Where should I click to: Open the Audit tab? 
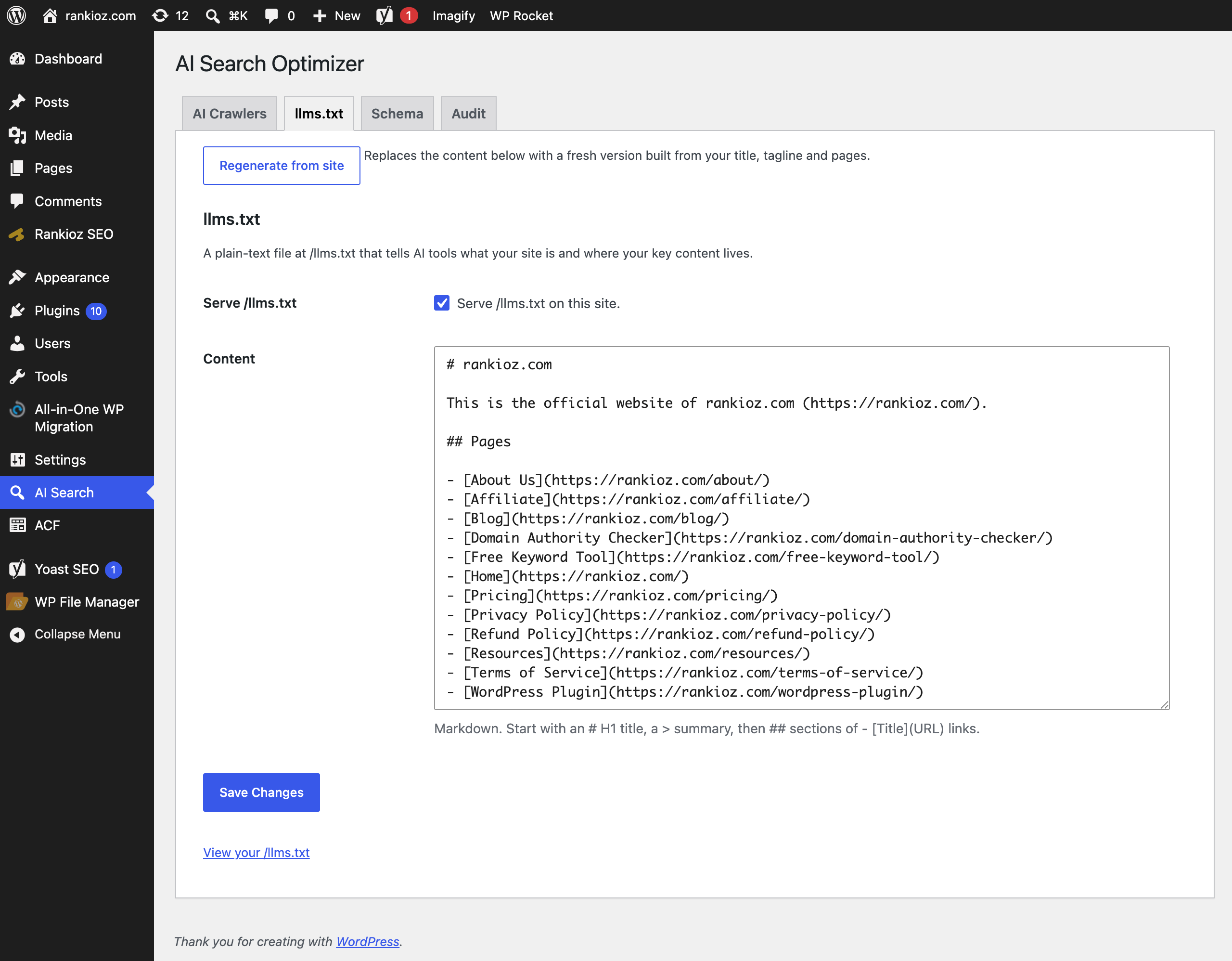tap(468, 114)
